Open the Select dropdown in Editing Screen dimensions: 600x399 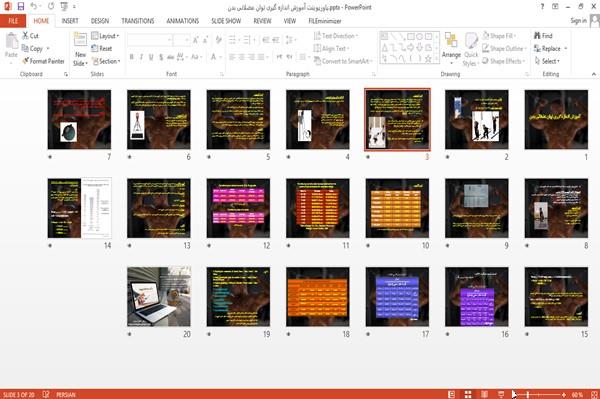[x=547, y=61]
